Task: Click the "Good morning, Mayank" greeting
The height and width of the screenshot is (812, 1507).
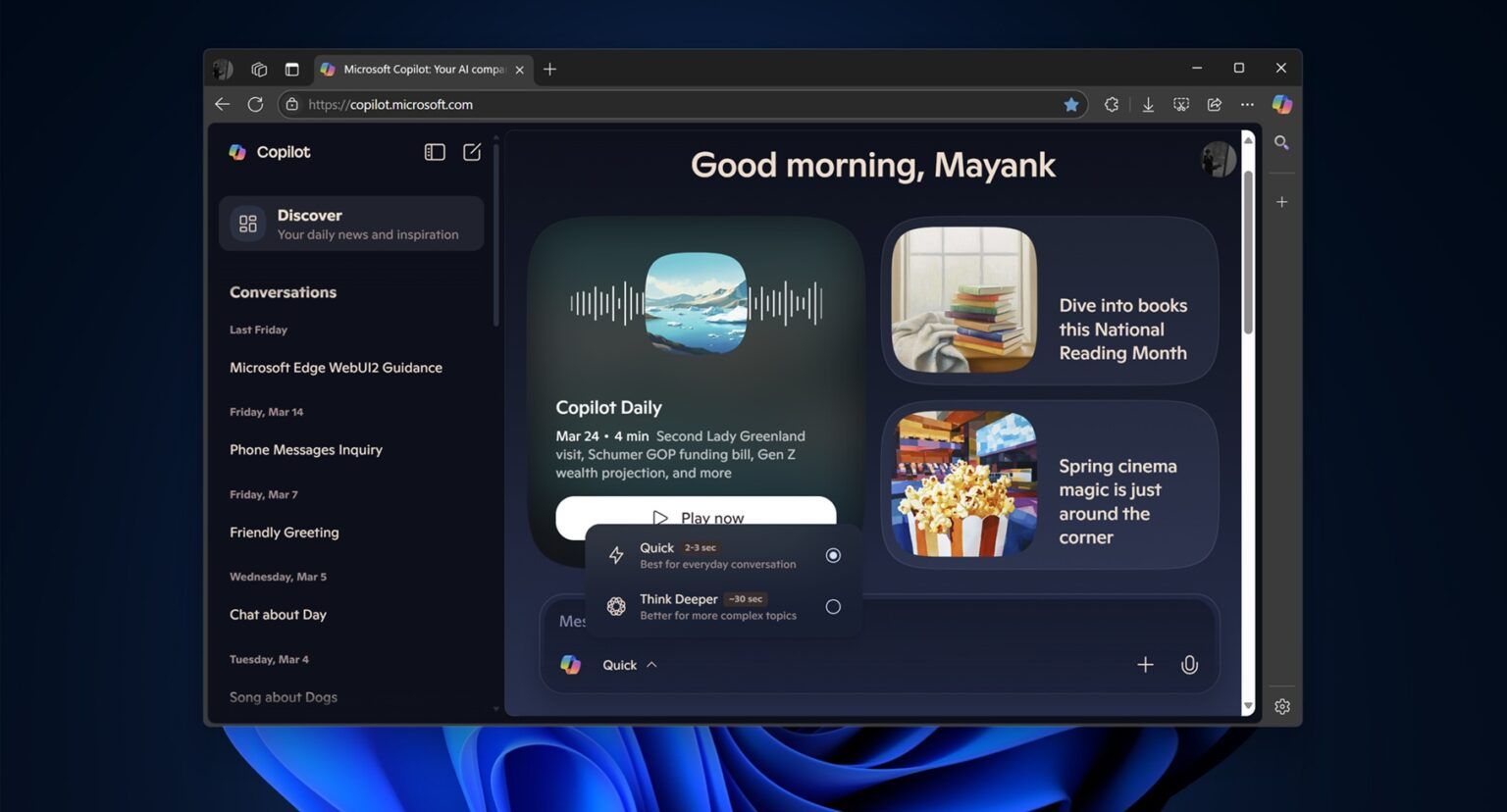Action: click(x=873, y=165)
